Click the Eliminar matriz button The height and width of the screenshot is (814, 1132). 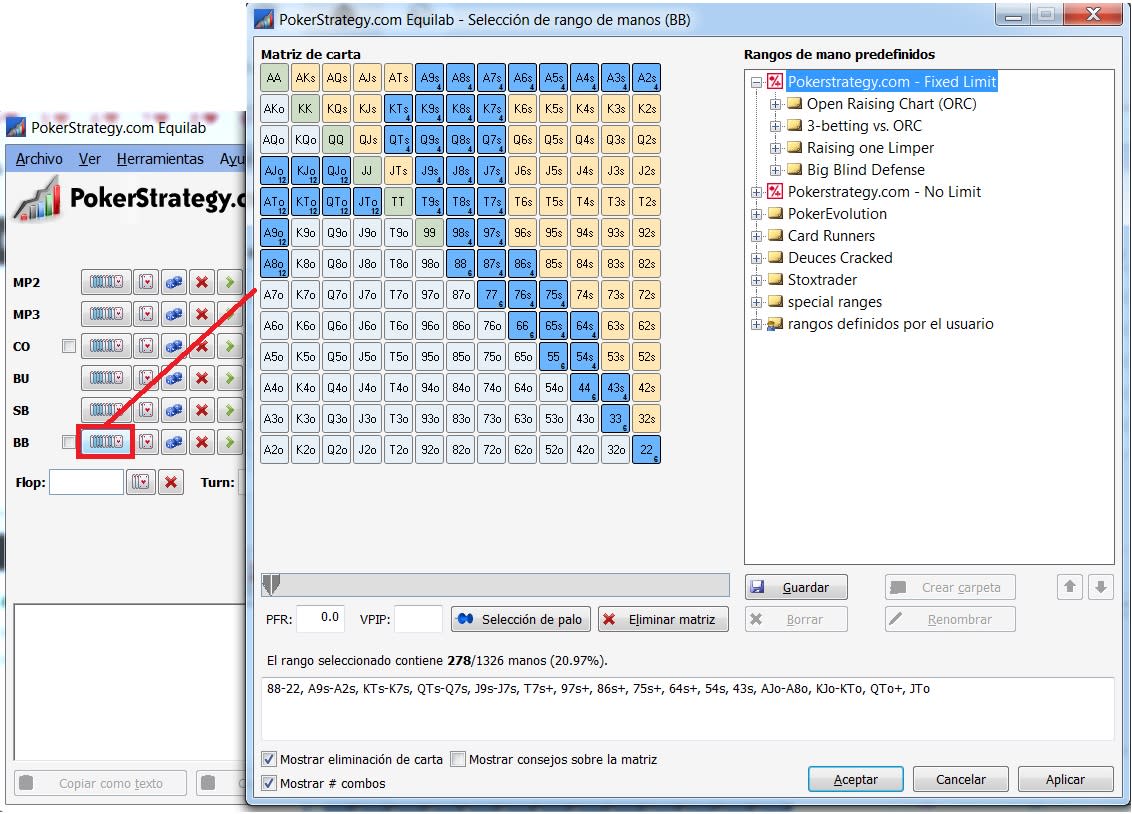(663, 619)
